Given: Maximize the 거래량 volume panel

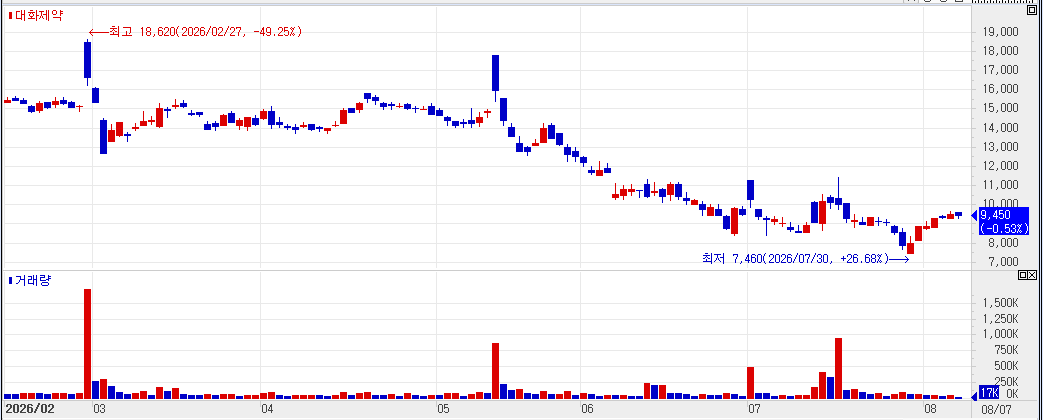Looking at the screenshot, I should (1022, 275).
